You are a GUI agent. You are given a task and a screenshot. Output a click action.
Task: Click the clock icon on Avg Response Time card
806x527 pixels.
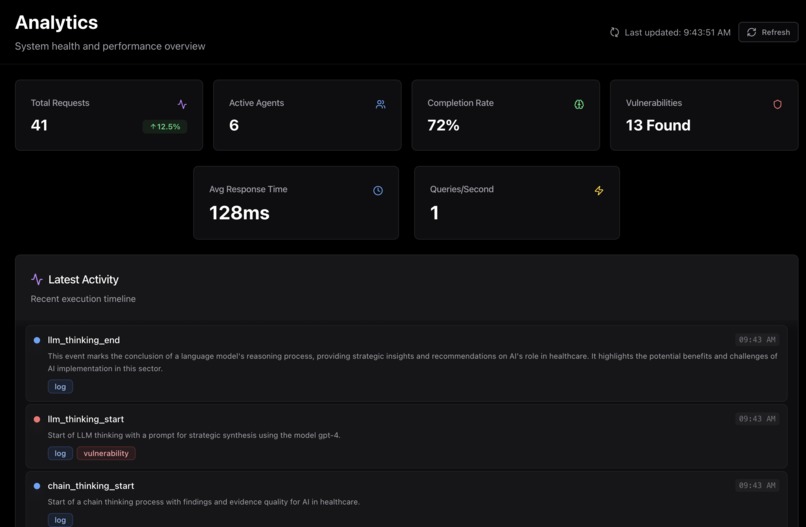pyautogui.click(x=378, y=190)
